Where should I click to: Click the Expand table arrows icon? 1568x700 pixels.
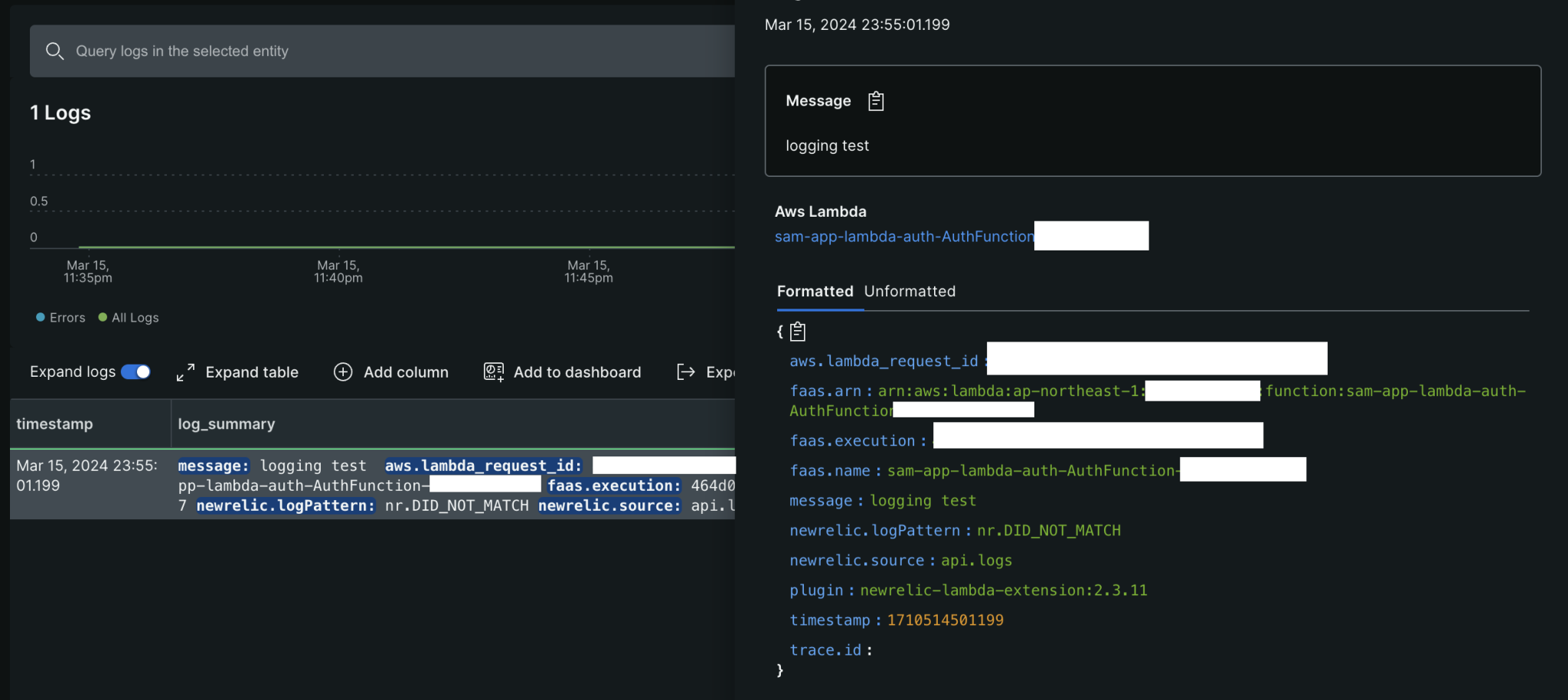pyautogui.click(x=185, y=372)
